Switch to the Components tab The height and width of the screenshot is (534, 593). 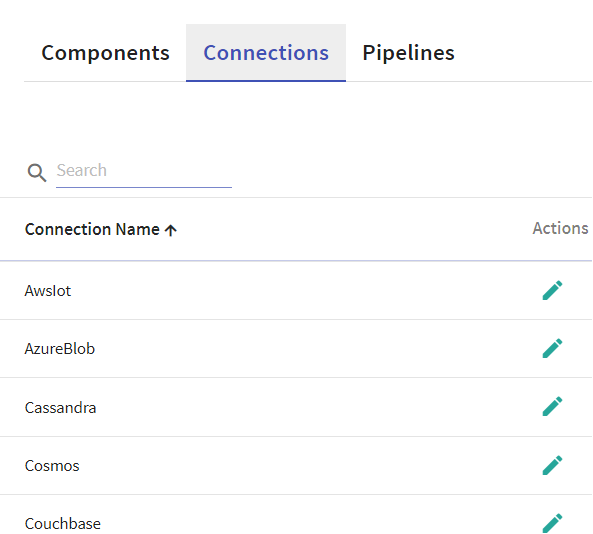[105, 53]
